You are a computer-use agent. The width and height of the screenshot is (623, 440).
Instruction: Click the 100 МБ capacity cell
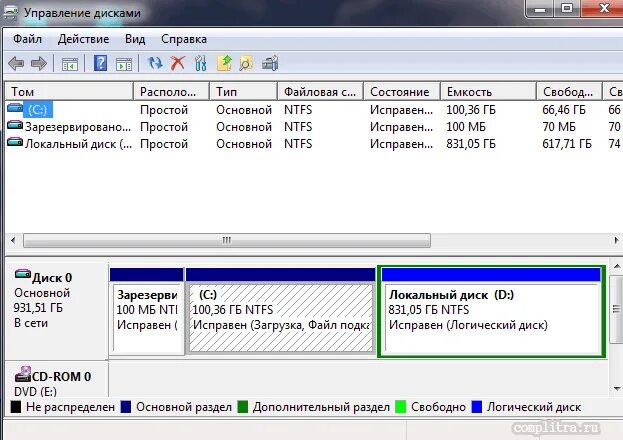466,127
